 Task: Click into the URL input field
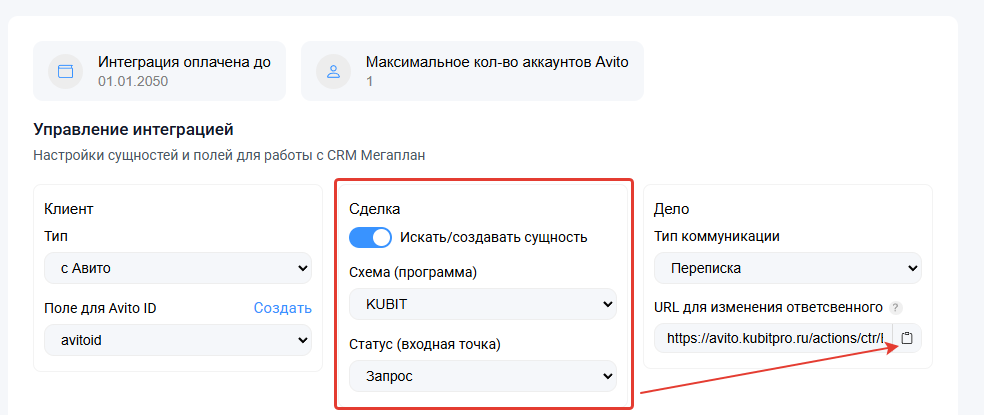coord(774,338)
